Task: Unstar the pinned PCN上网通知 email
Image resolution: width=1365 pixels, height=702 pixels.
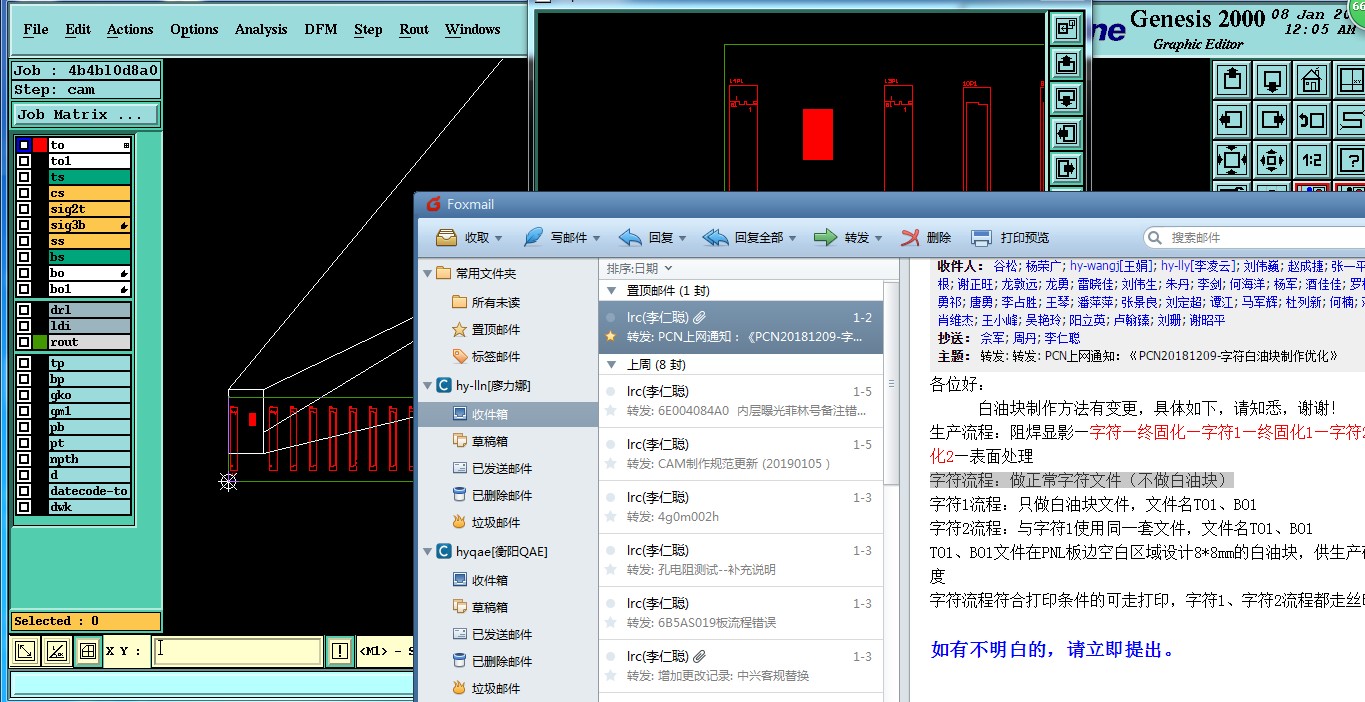Action: pyautogui.click(x=610, y=336)
